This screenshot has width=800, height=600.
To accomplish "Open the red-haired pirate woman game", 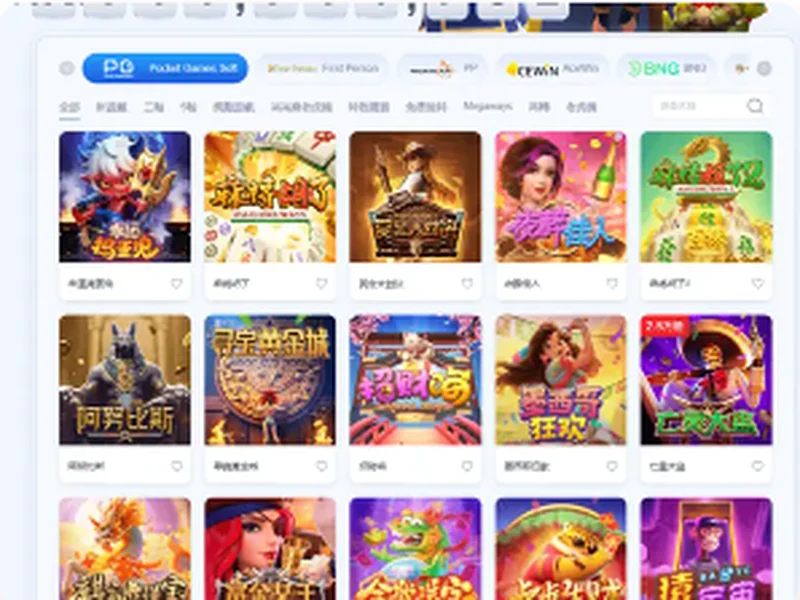I will tap(270, 549).
